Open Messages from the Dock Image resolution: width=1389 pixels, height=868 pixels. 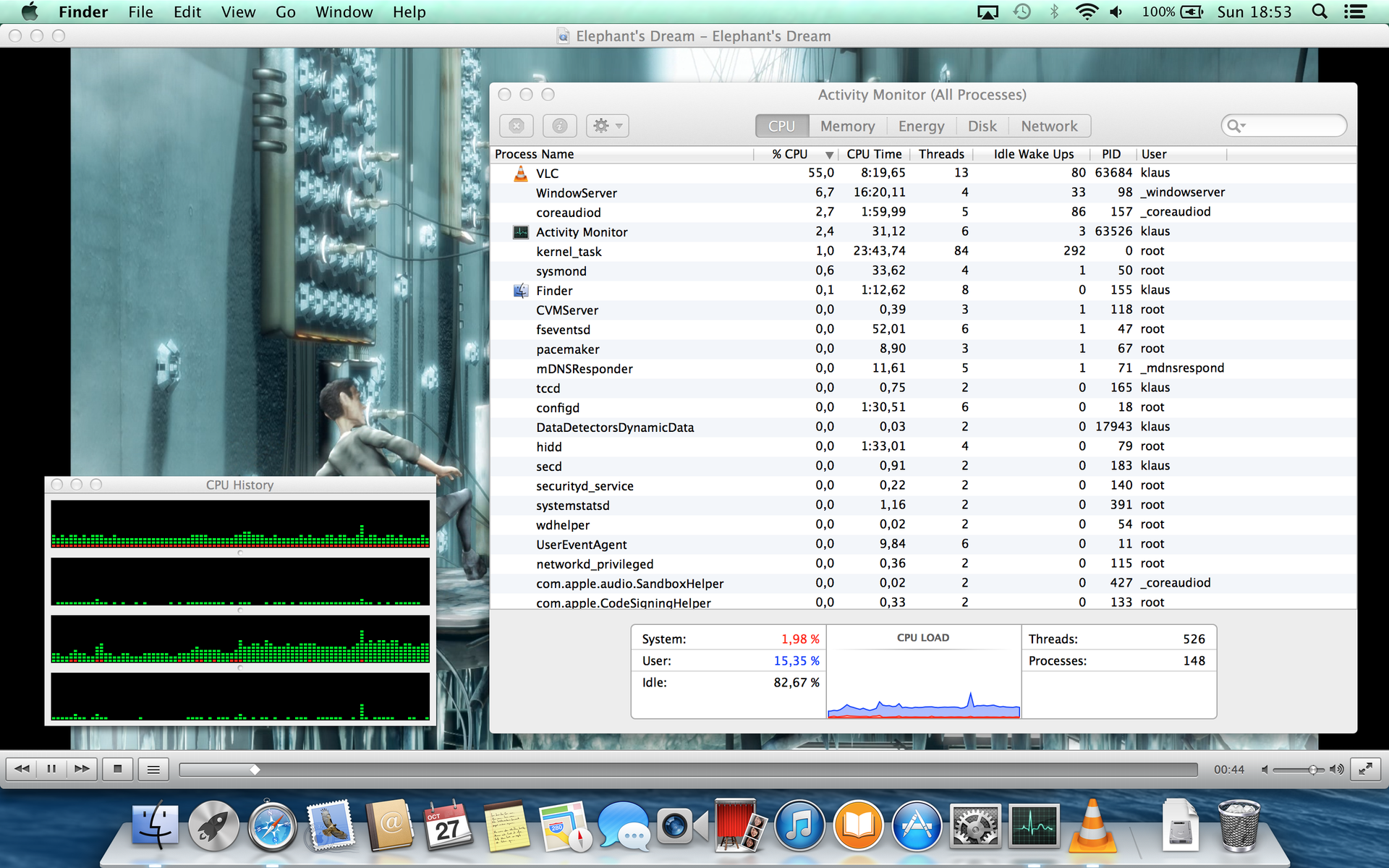tap(624, 826)
